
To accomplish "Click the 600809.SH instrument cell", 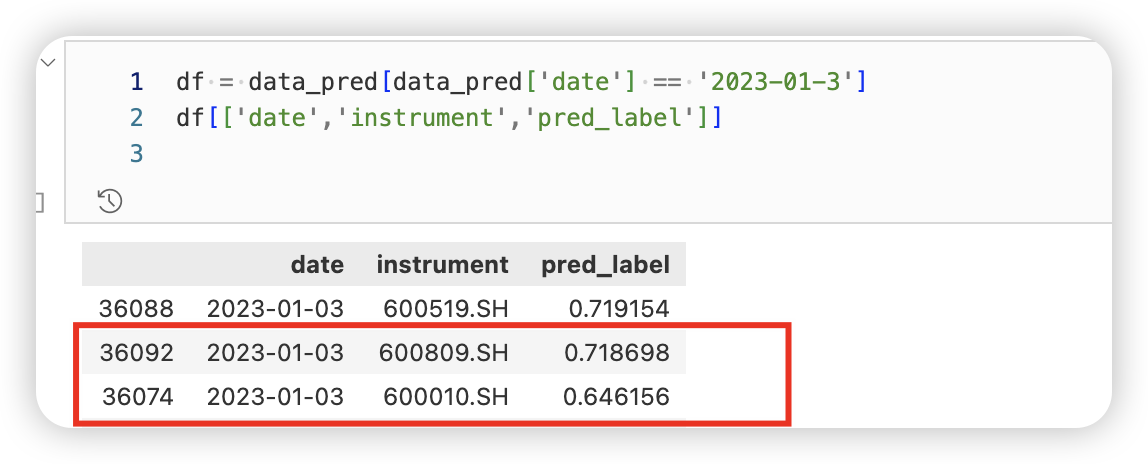I will tap(444, 353).
